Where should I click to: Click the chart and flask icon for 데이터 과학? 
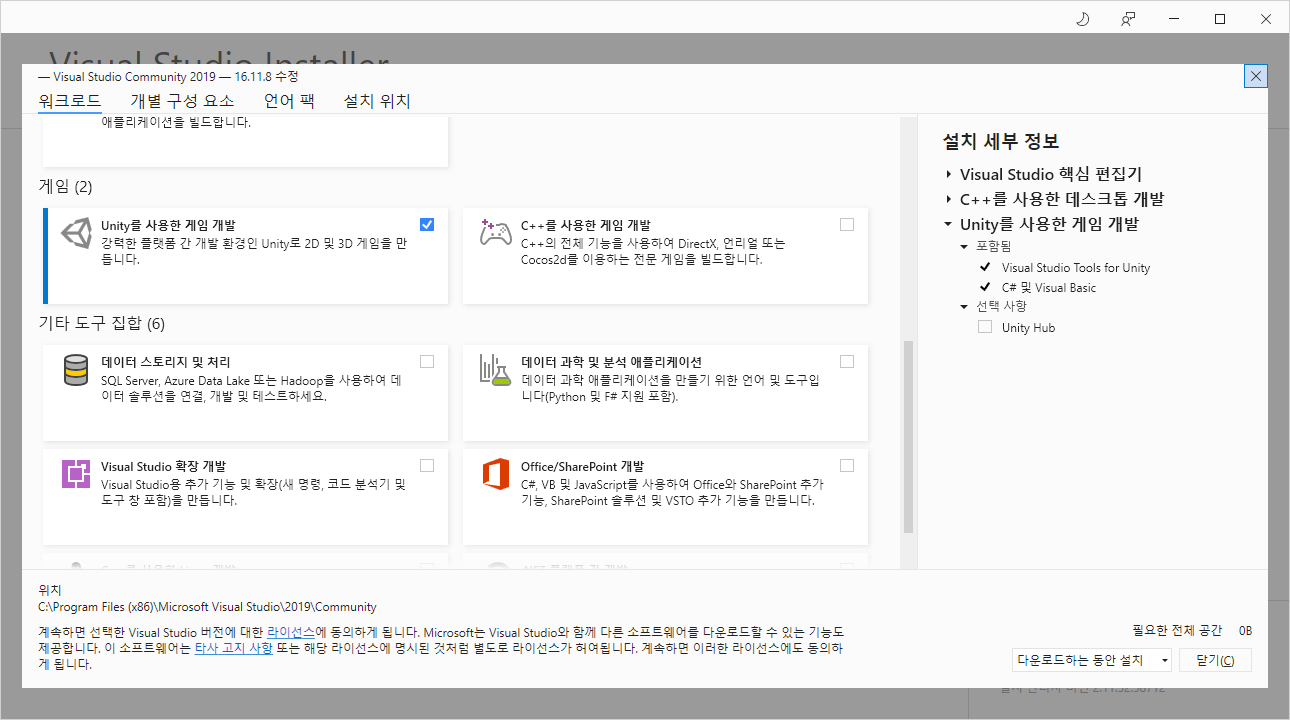496,370
